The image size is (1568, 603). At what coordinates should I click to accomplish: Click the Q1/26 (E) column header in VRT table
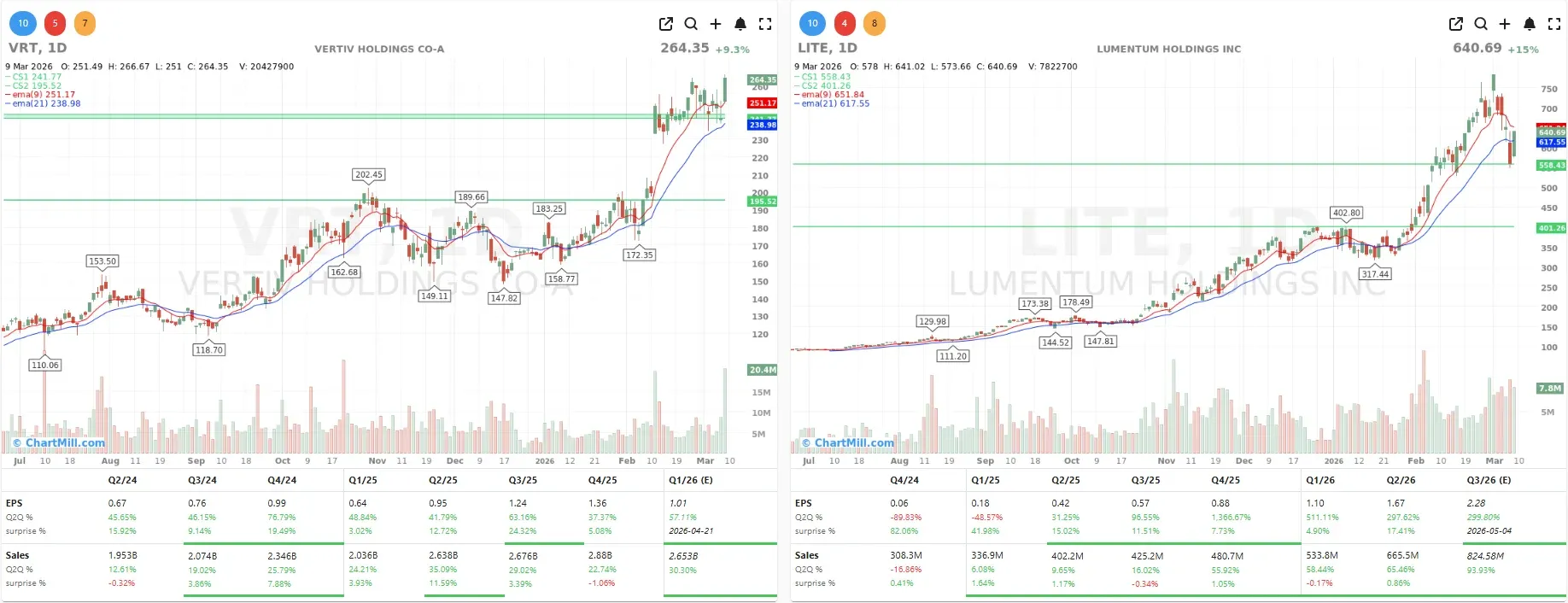[x=691, y=480]
